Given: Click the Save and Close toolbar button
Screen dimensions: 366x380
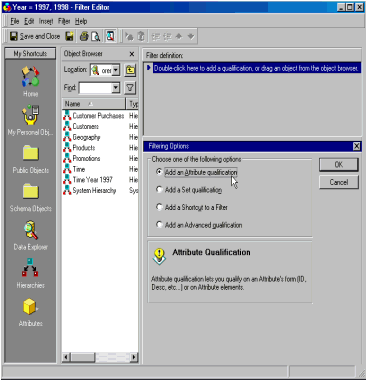Looking at the screenshot, I should (x=35, y=36).
